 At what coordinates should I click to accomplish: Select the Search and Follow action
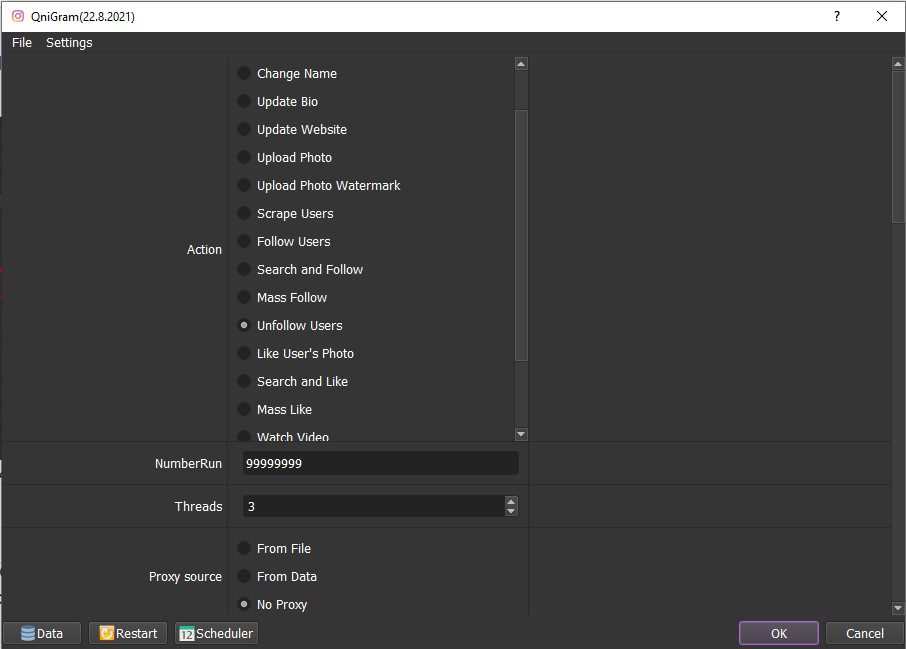(x=300, y=270)
